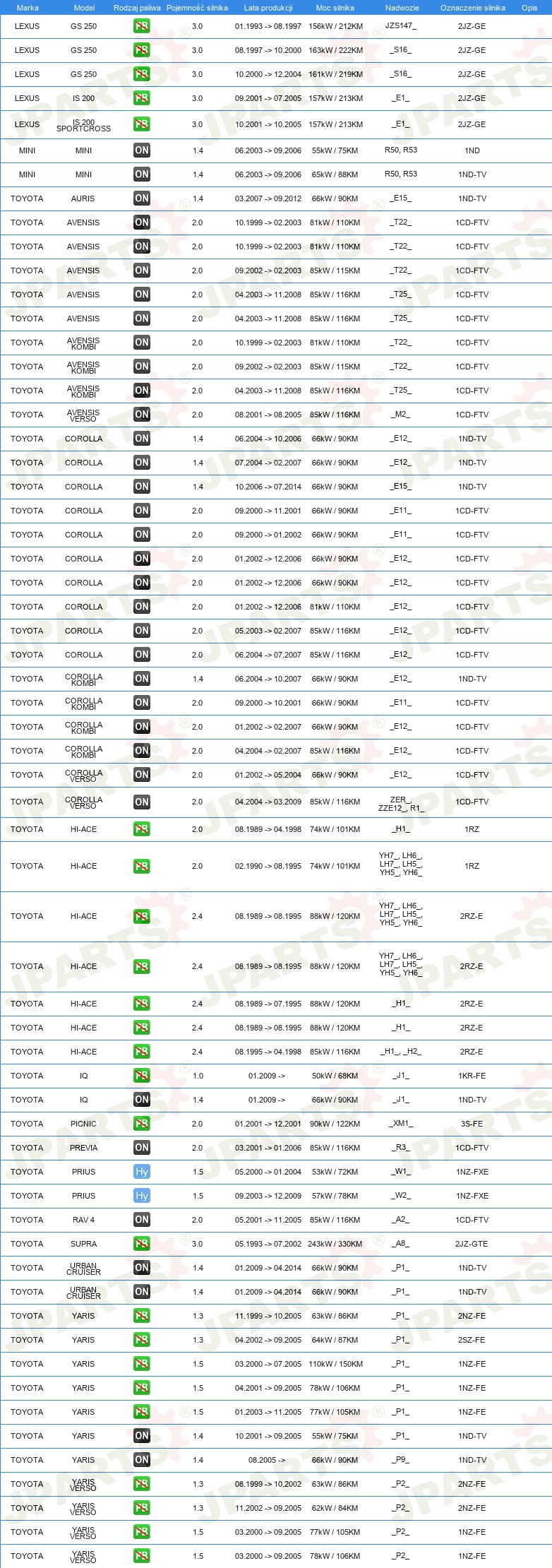Image resolution: width=552 pixels, height=1568 pixels.
Task: Click diesel icon in COROLLA VERSO 04.2004 -> 03.2009 row
Action: pos(142,802)
